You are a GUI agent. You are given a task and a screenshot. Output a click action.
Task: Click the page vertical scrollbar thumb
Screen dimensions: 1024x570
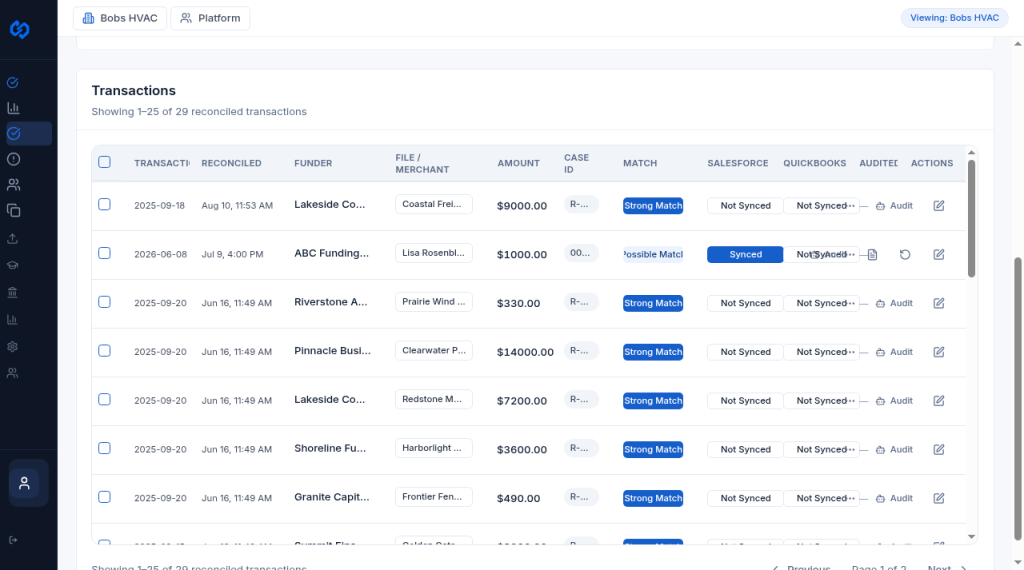(1017, 398)
